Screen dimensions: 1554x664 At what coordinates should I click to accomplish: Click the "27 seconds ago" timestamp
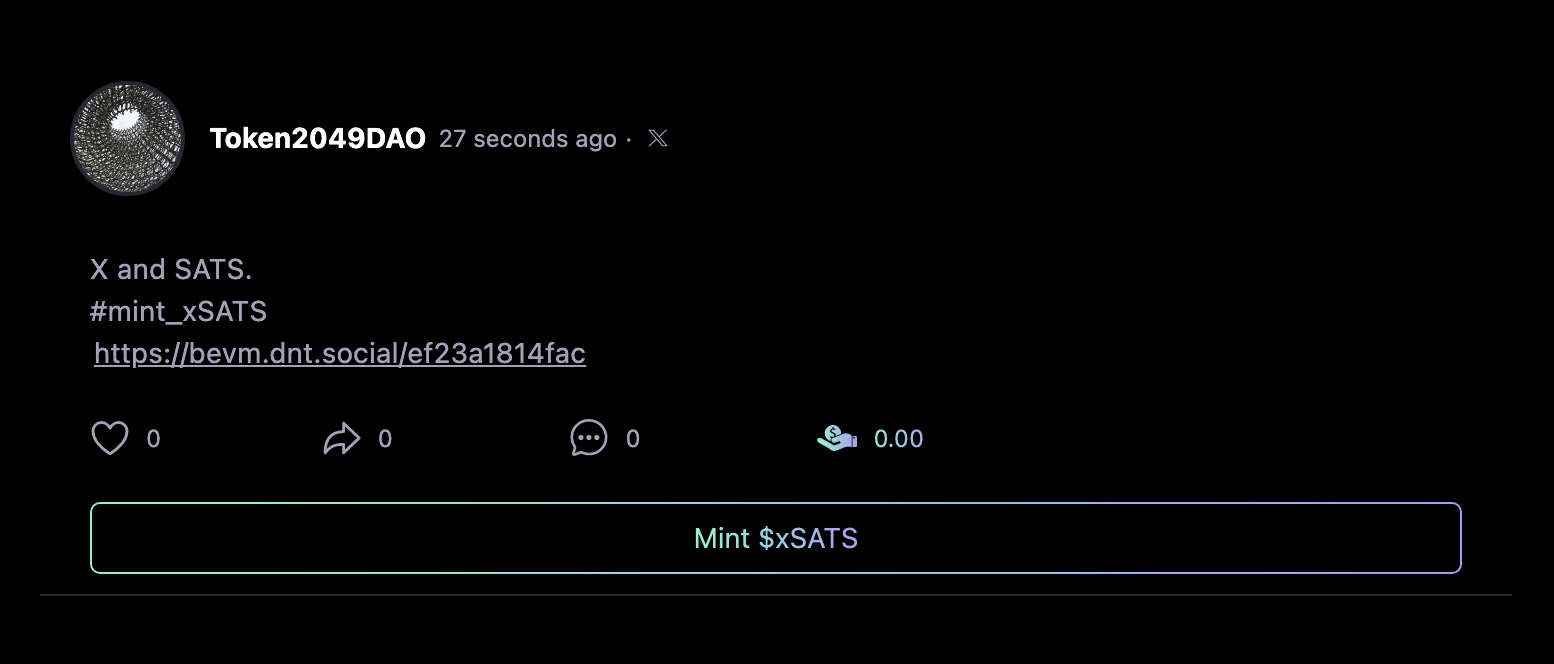[527, 138]
